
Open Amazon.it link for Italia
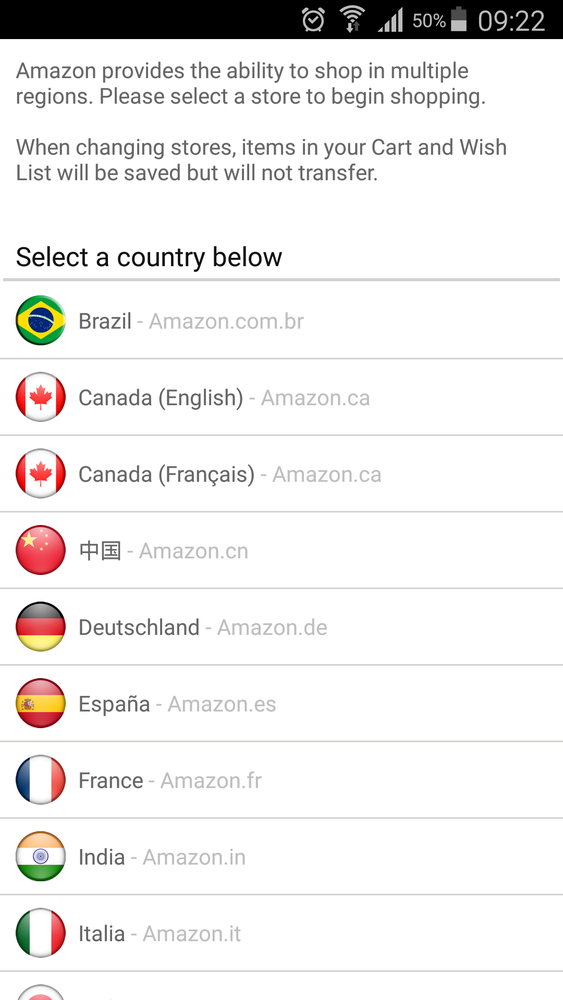point(191,934)
